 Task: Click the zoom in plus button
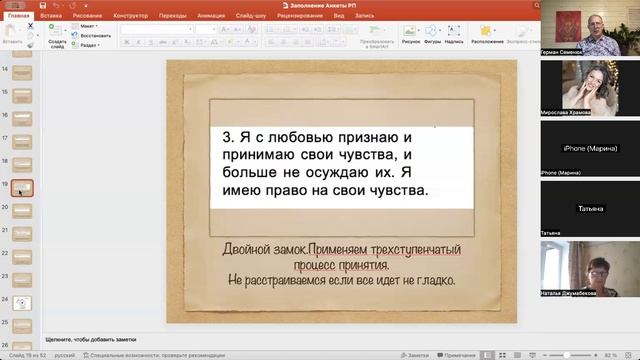pyautogui.click(x=596, y=356)
